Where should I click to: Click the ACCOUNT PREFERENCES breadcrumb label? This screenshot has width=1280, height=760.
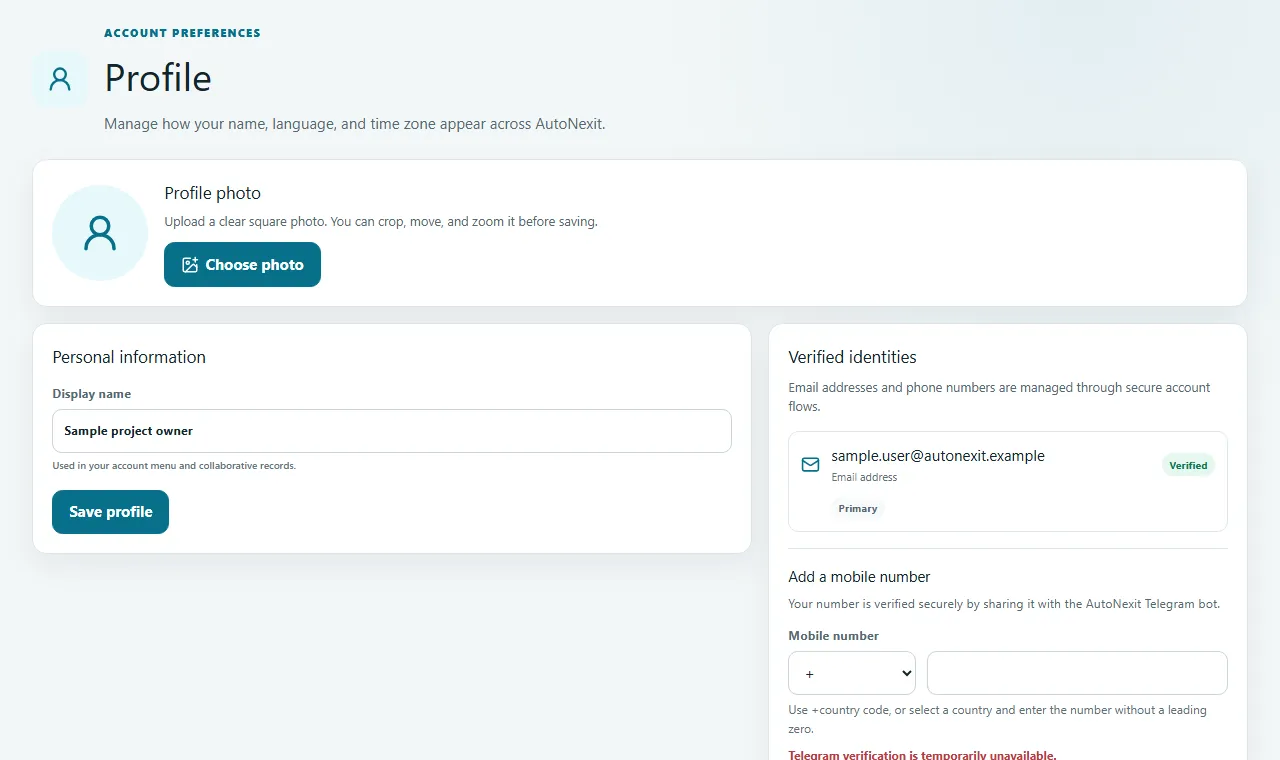click(x=182, y=33)
